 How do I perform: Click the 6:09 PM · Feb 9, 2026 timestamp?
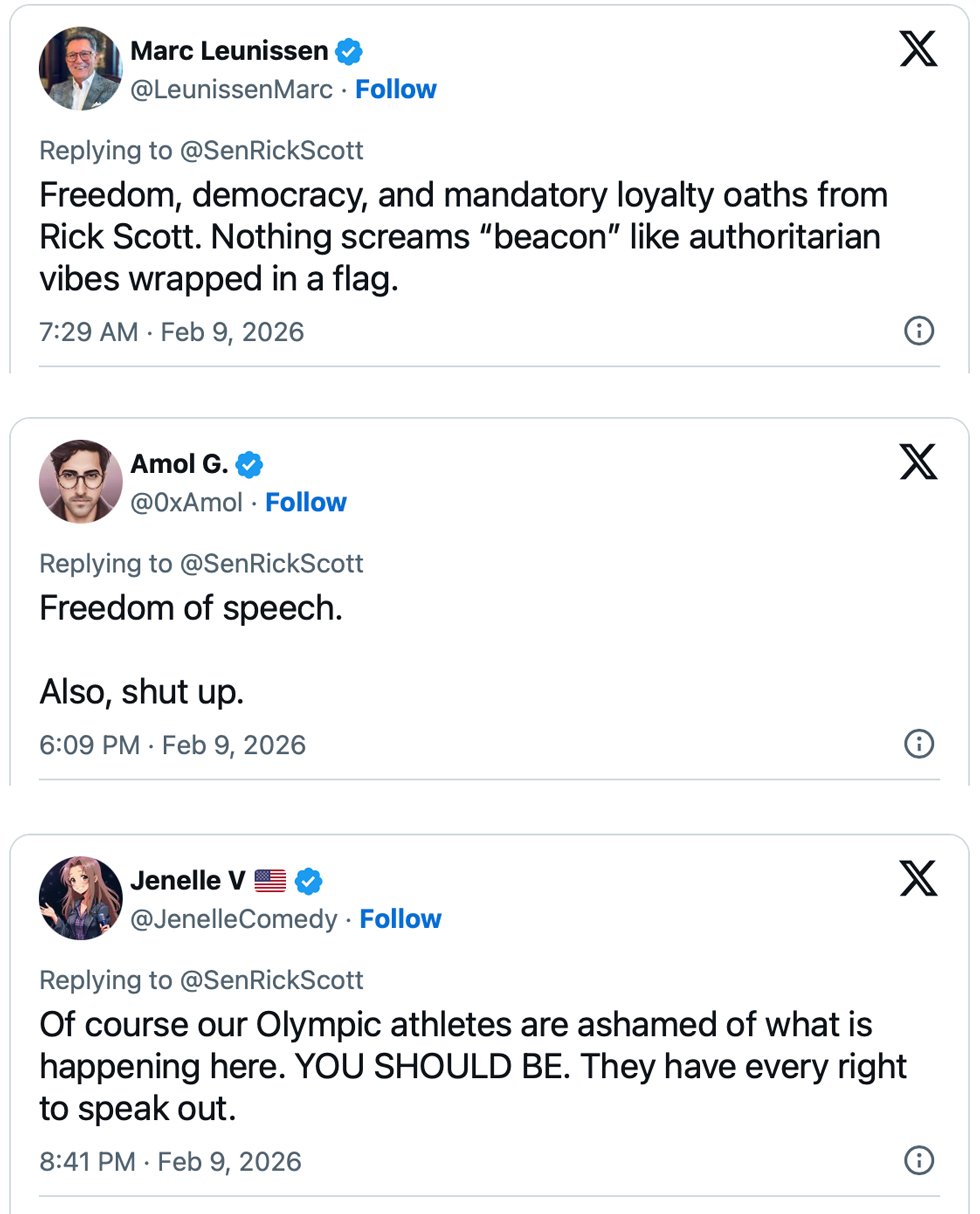pyautogui.click(x=172, y=745)
